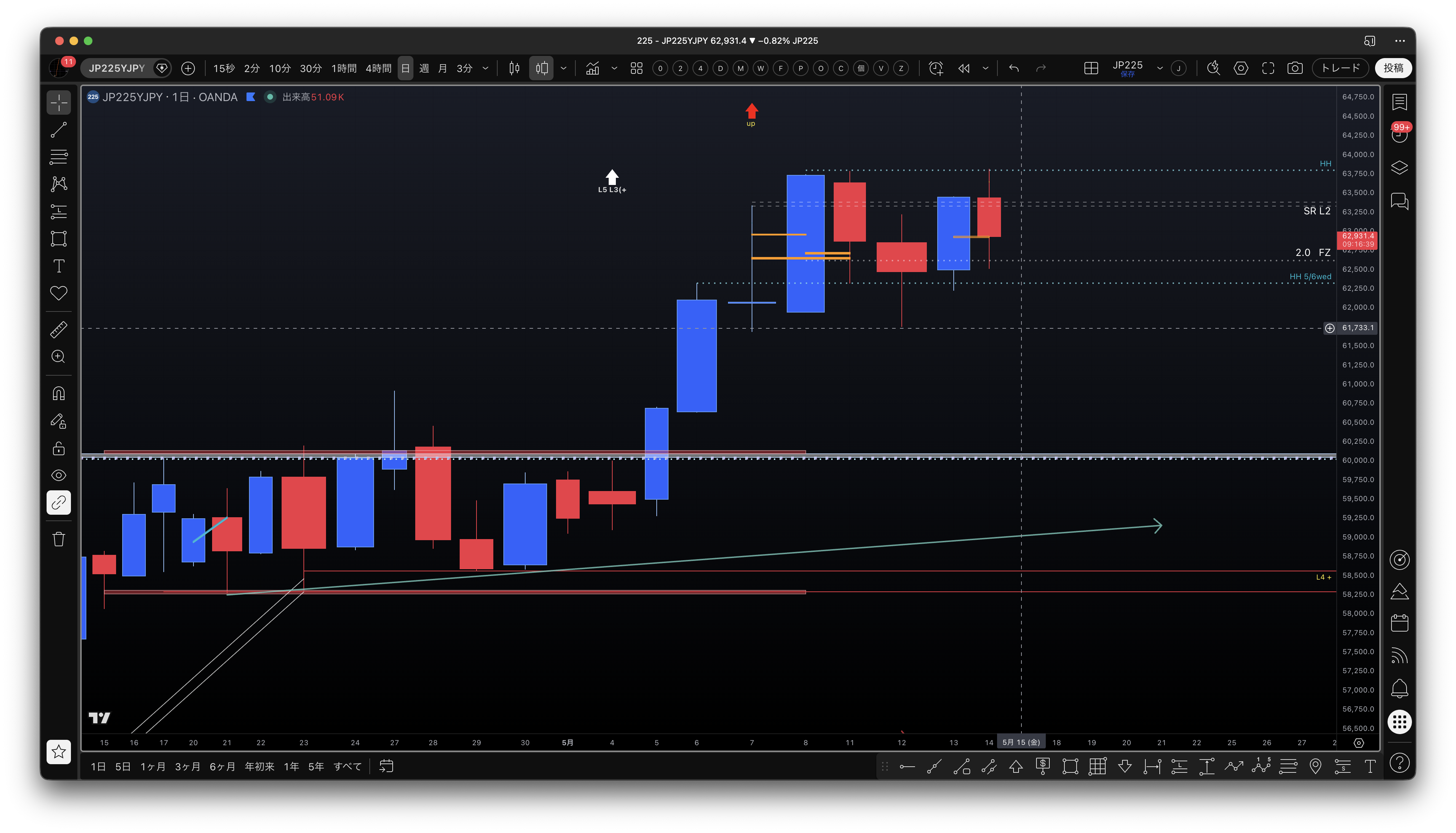Open the heart icons tool

[x=58, y=293]
